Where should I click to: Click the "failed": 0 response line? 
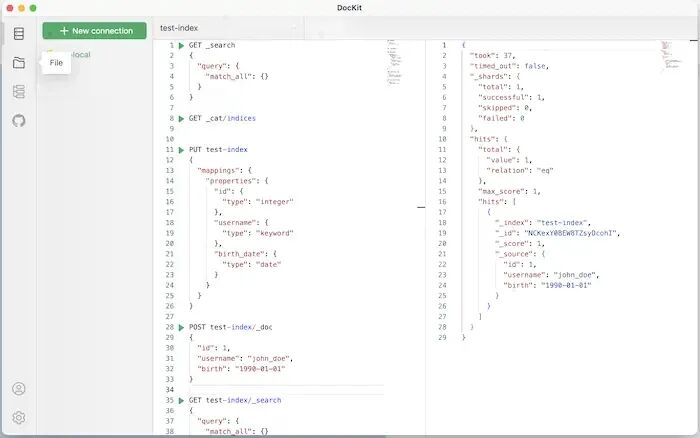tap(501, 118)
